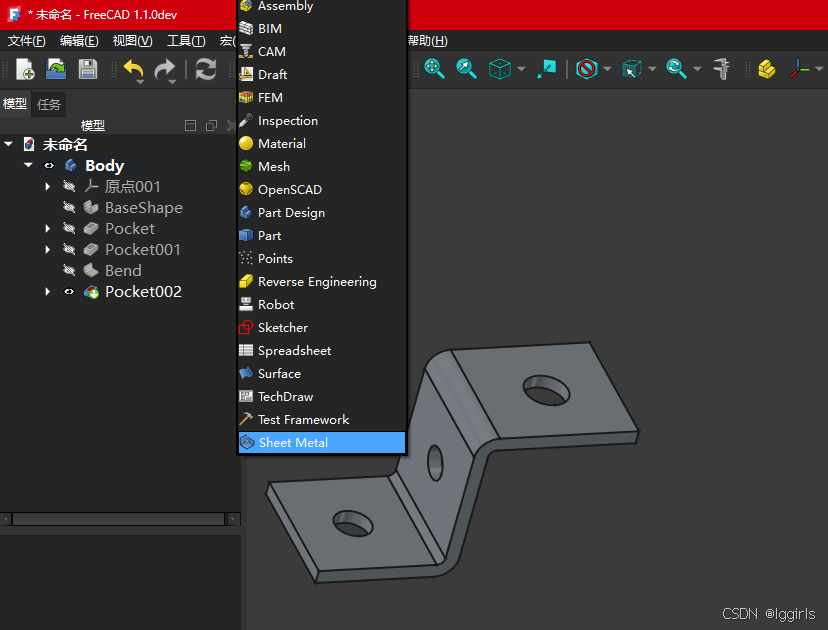Toggle hidden eye of Pocket001
Viewport: 828px width, 630px height.
pos(69,249)
